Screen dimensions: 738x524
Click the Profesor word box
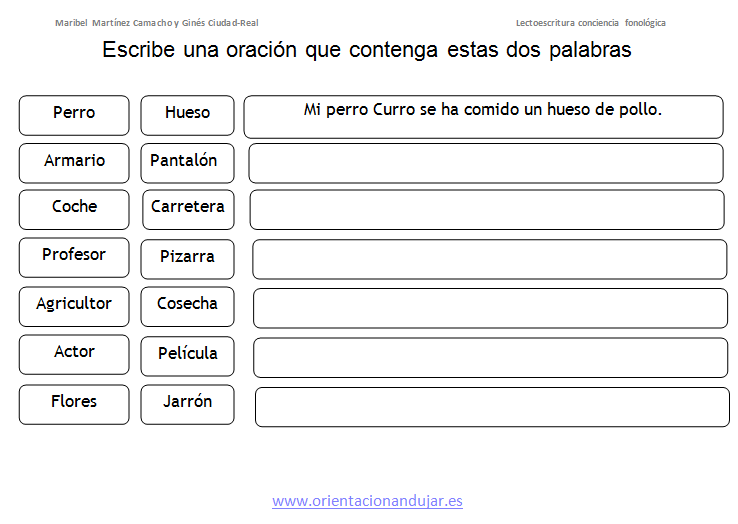tap(74, 258)
